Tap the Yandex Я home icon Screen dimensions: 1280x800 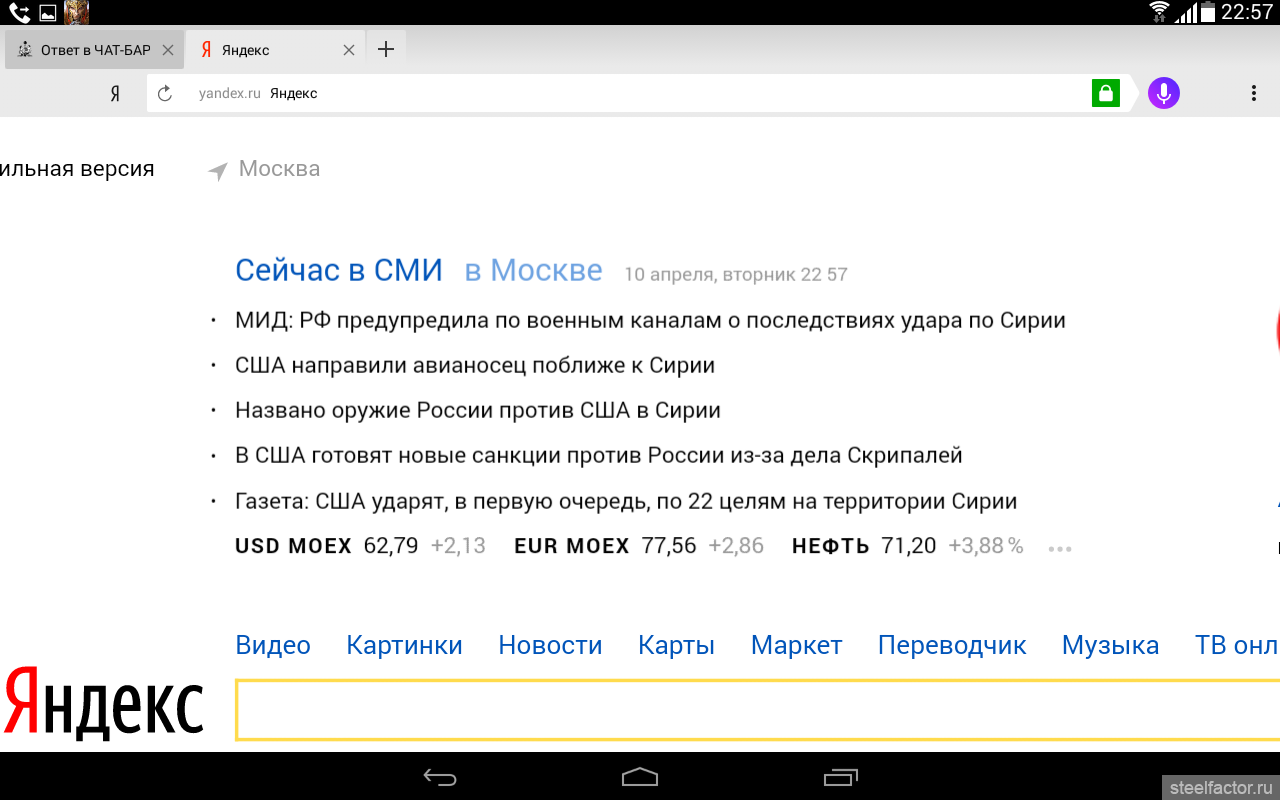pos(115,93)
